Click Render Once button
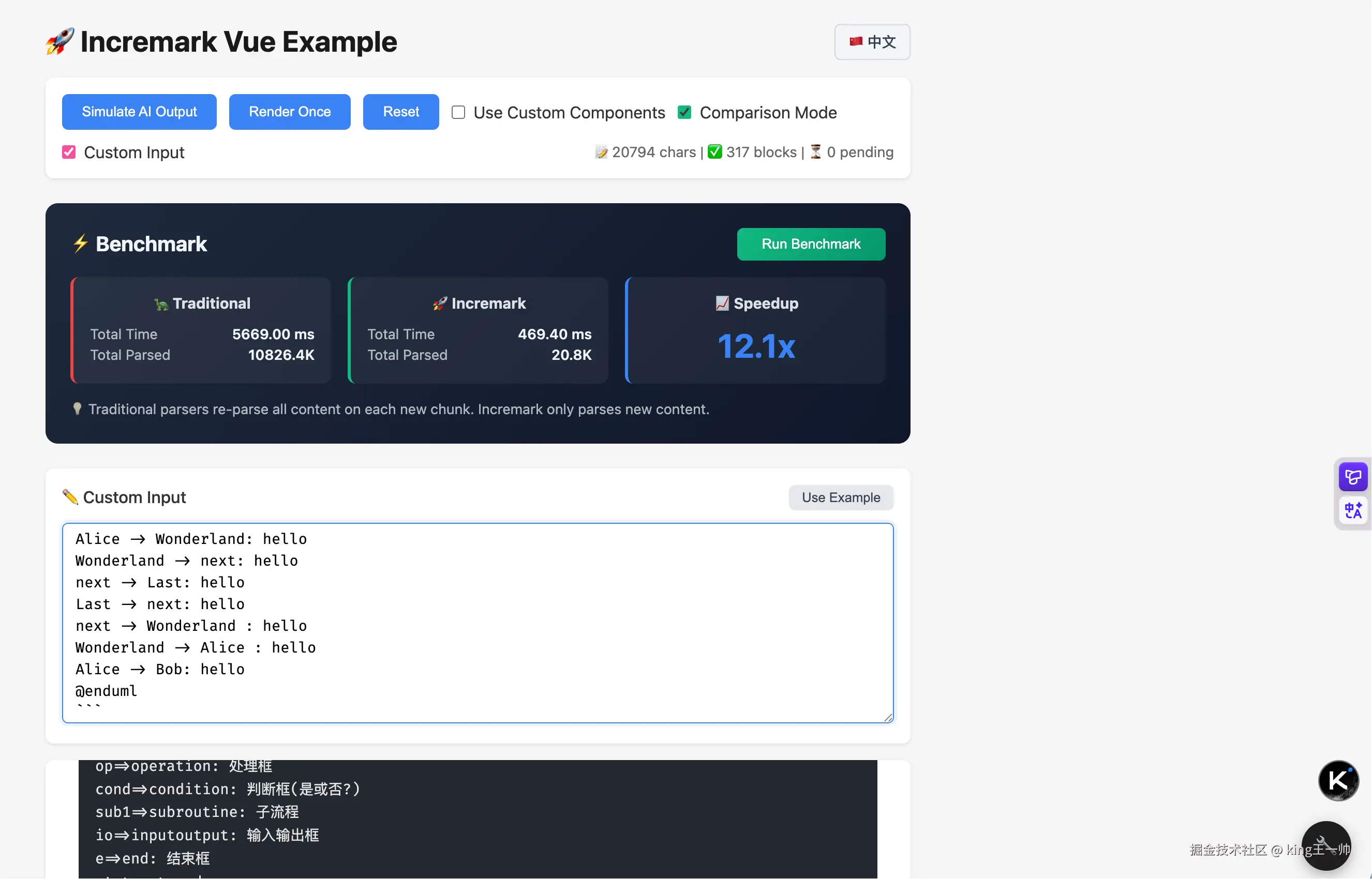 (x=290, y=112)
